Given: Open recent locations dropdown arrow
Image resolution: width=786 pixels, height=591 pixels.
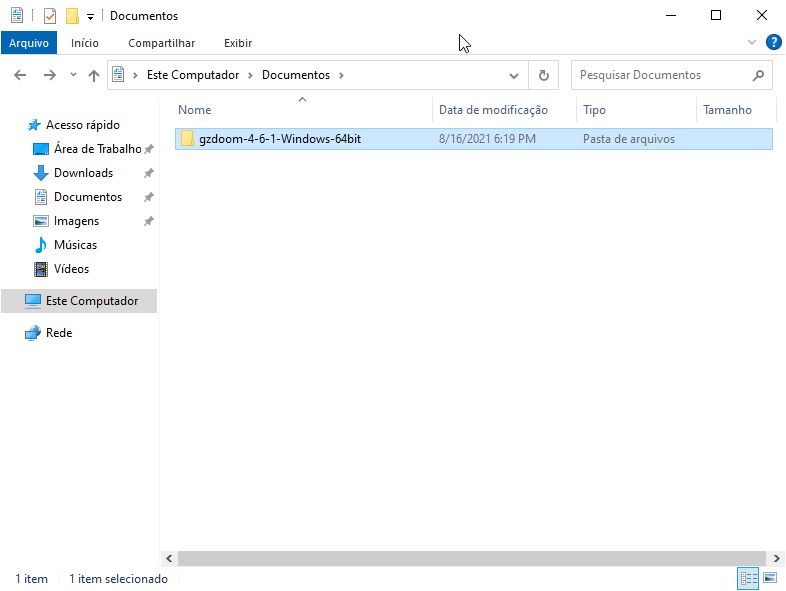Looking at the screenshot, I should 73,75.
